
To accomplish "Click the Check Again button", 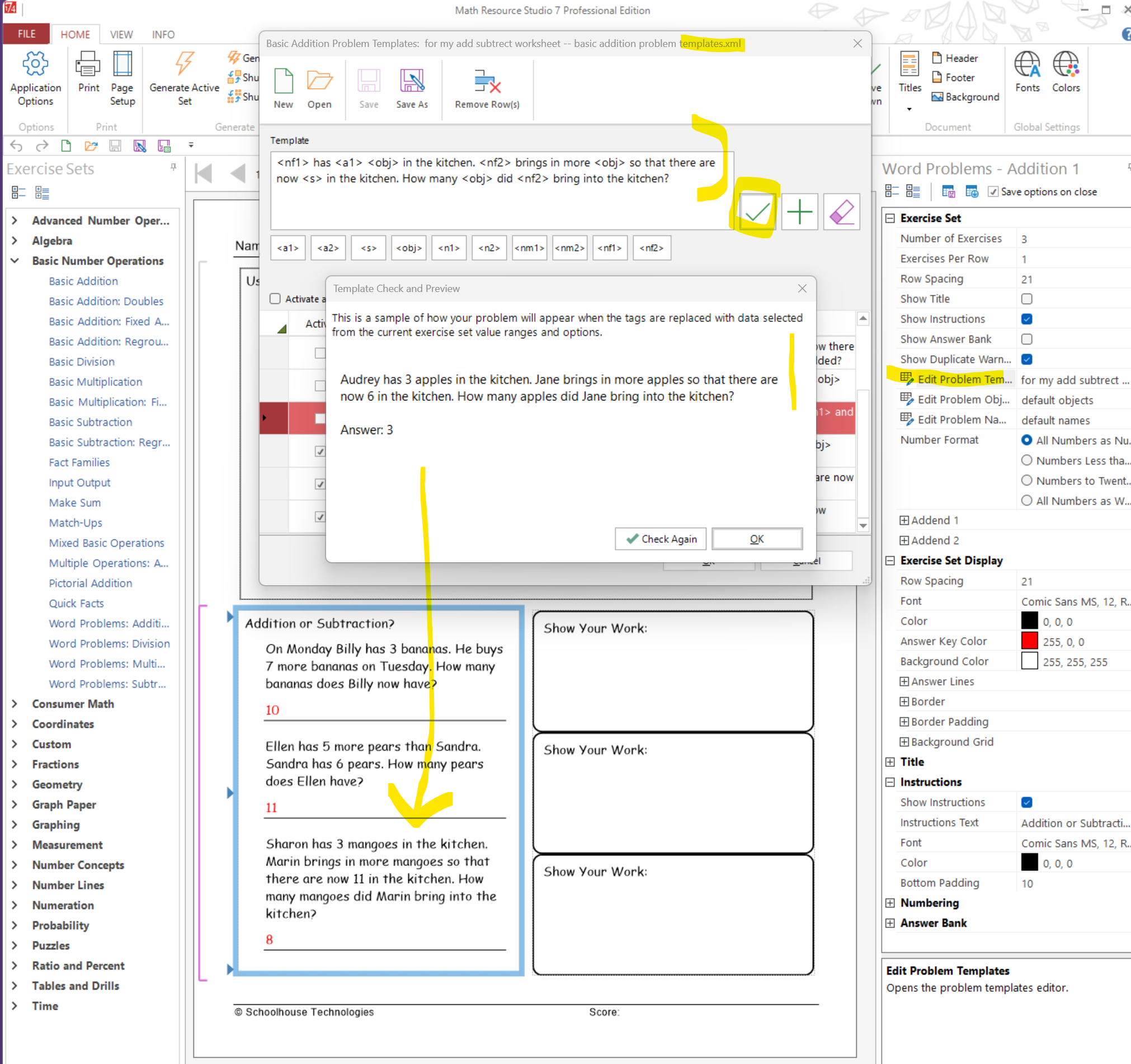I will pos(661,539).
